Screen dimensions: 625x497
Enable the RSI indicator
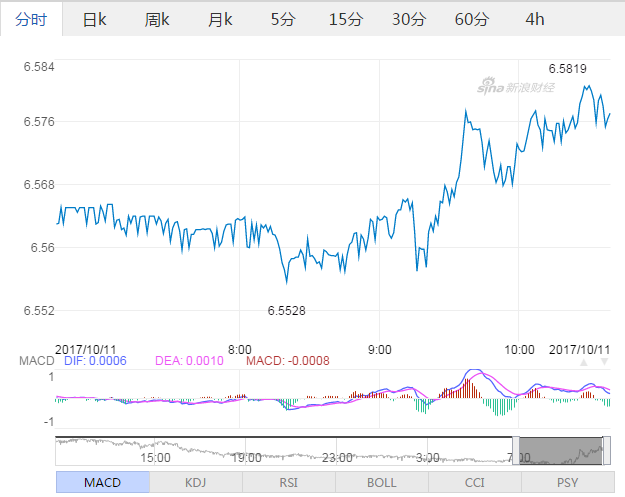tap(289, 483)
